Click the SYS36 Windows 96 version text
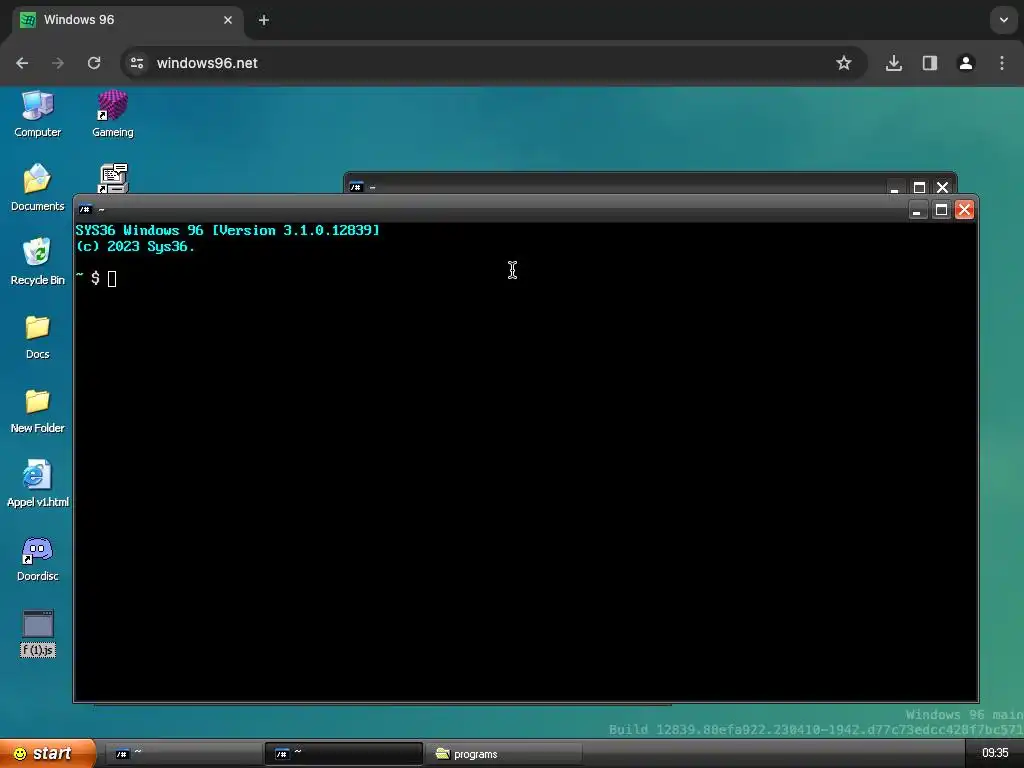 pyautogui.click(x=227, y=230)
